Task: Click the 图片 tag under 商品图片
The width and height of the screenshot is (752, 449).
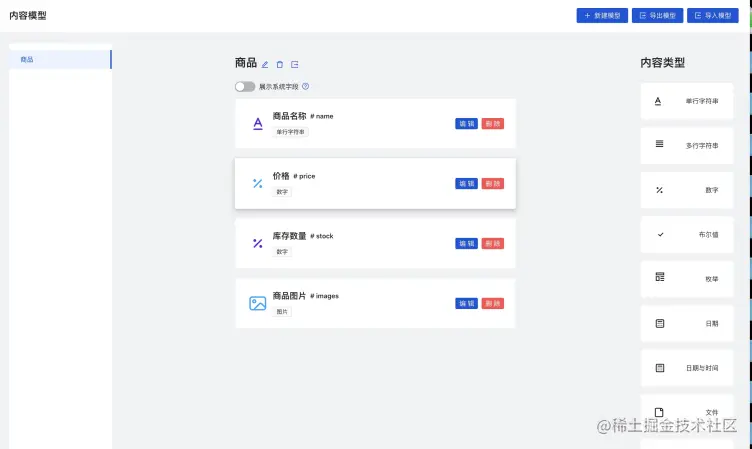Action: click(282, 312)
